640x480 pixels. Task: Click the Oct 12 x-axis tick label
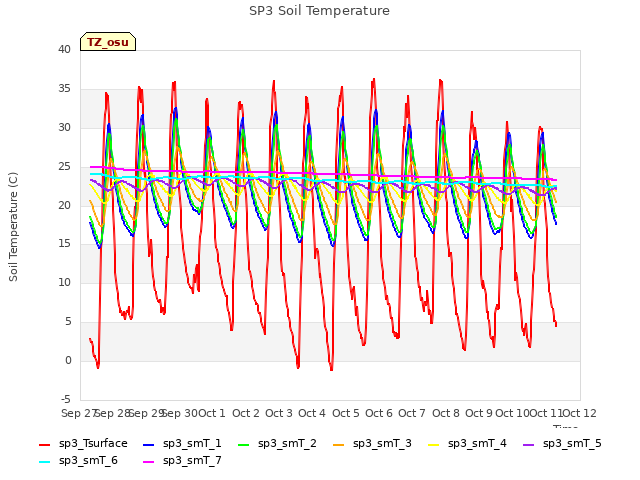(x=580, y=413)
